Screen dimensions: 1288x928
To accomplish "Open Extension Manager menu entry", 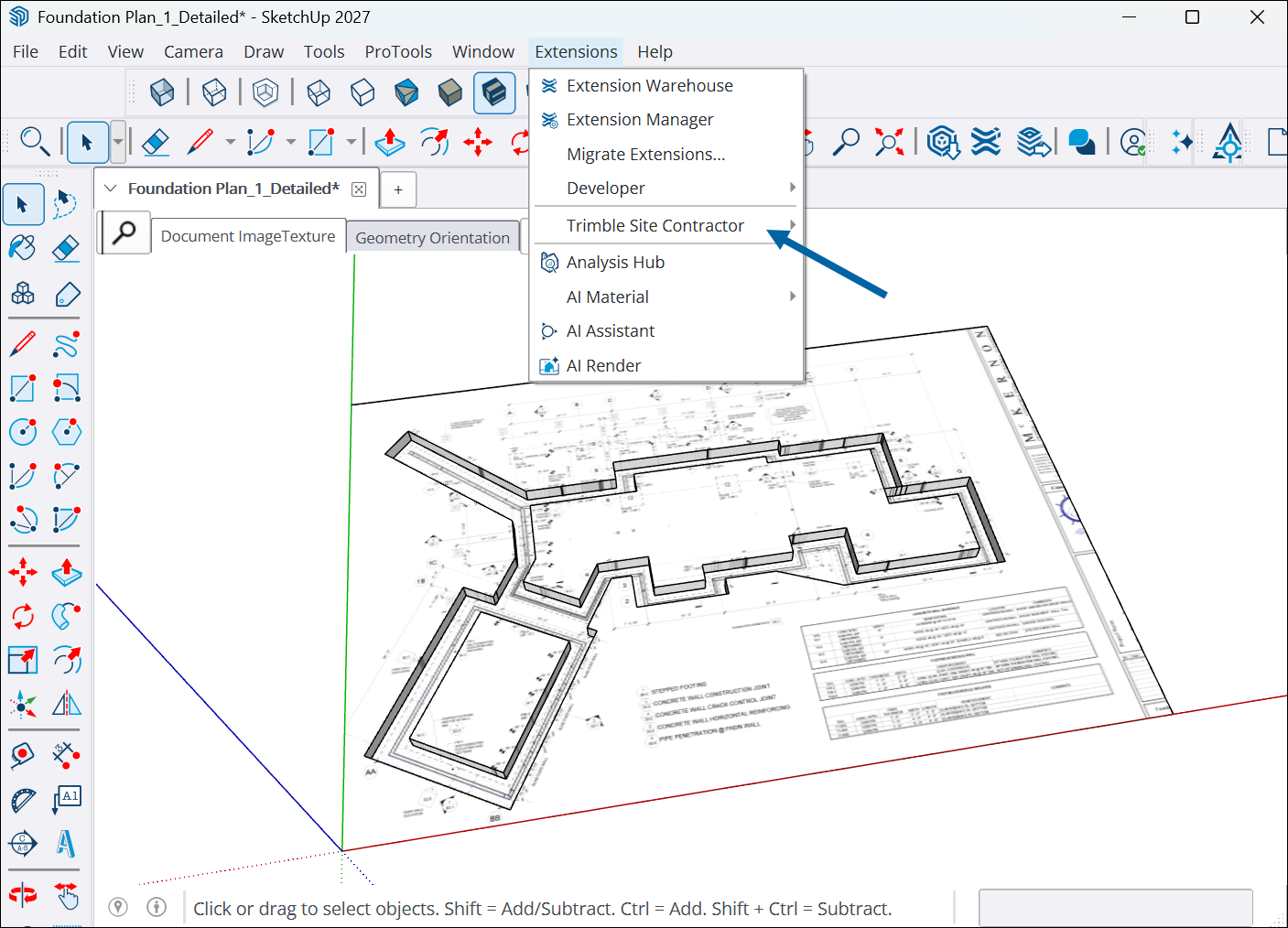I will coord(666,120).
